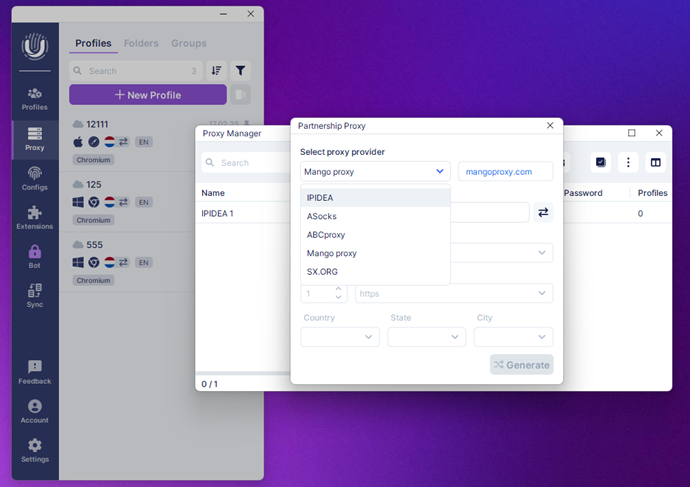Click the New Profile button

tap(148, 95)
